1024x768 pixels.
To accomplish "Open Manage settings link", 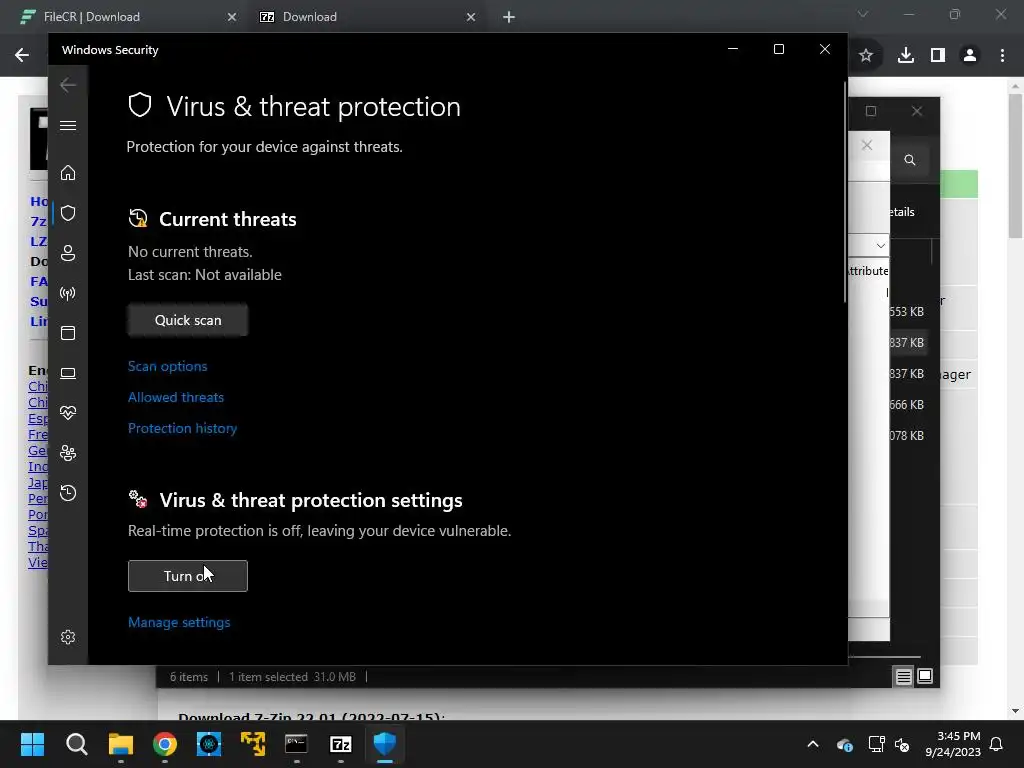I will point(179,622).
